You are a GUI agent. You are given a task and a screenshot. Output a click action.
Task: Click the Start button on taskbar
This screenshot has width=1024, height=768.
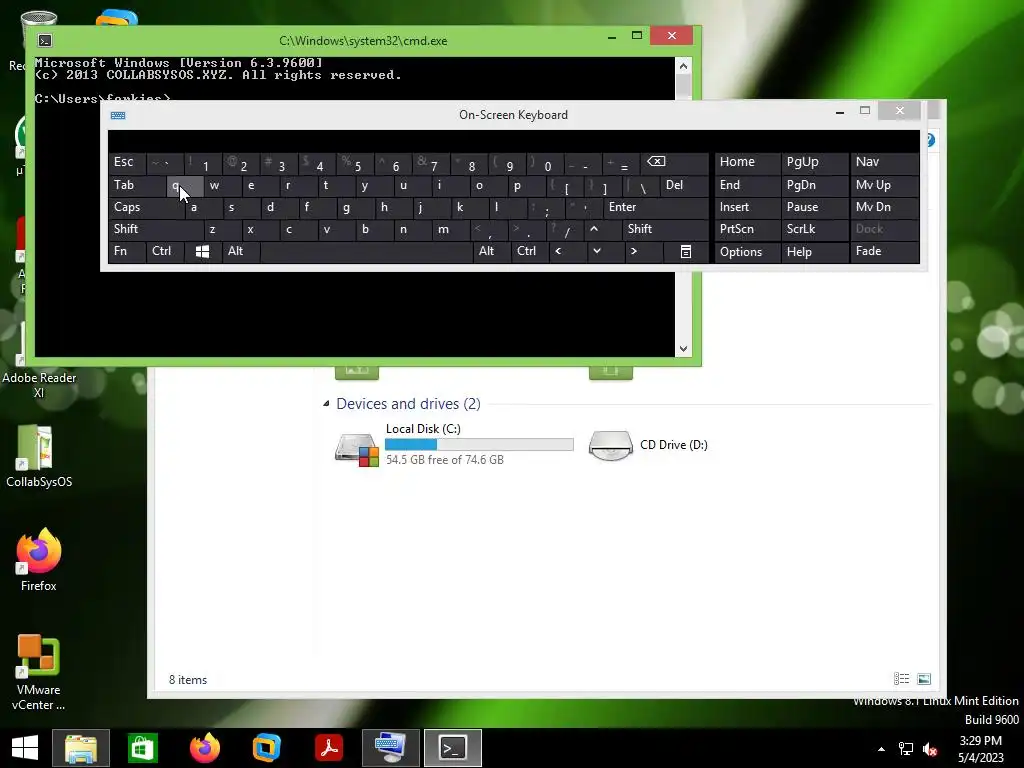coord(25,748)
